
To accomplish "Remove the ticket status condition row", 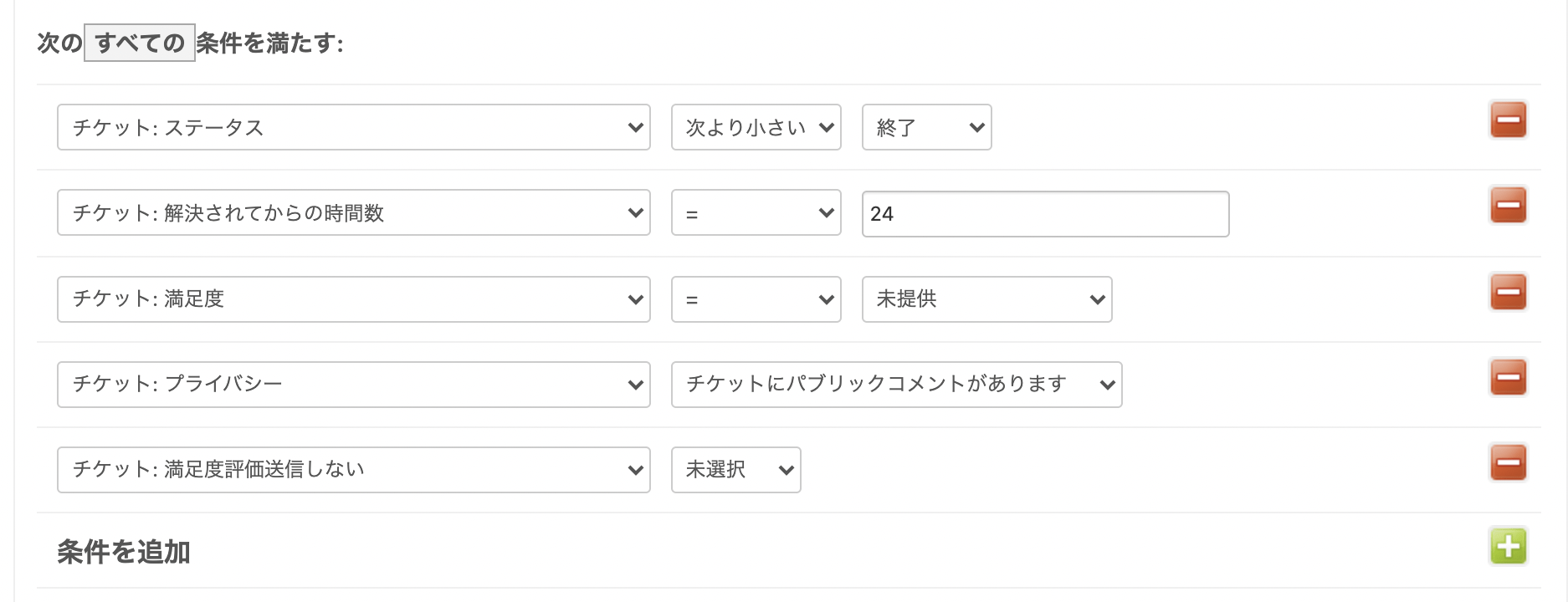I will pos(1508,120).
